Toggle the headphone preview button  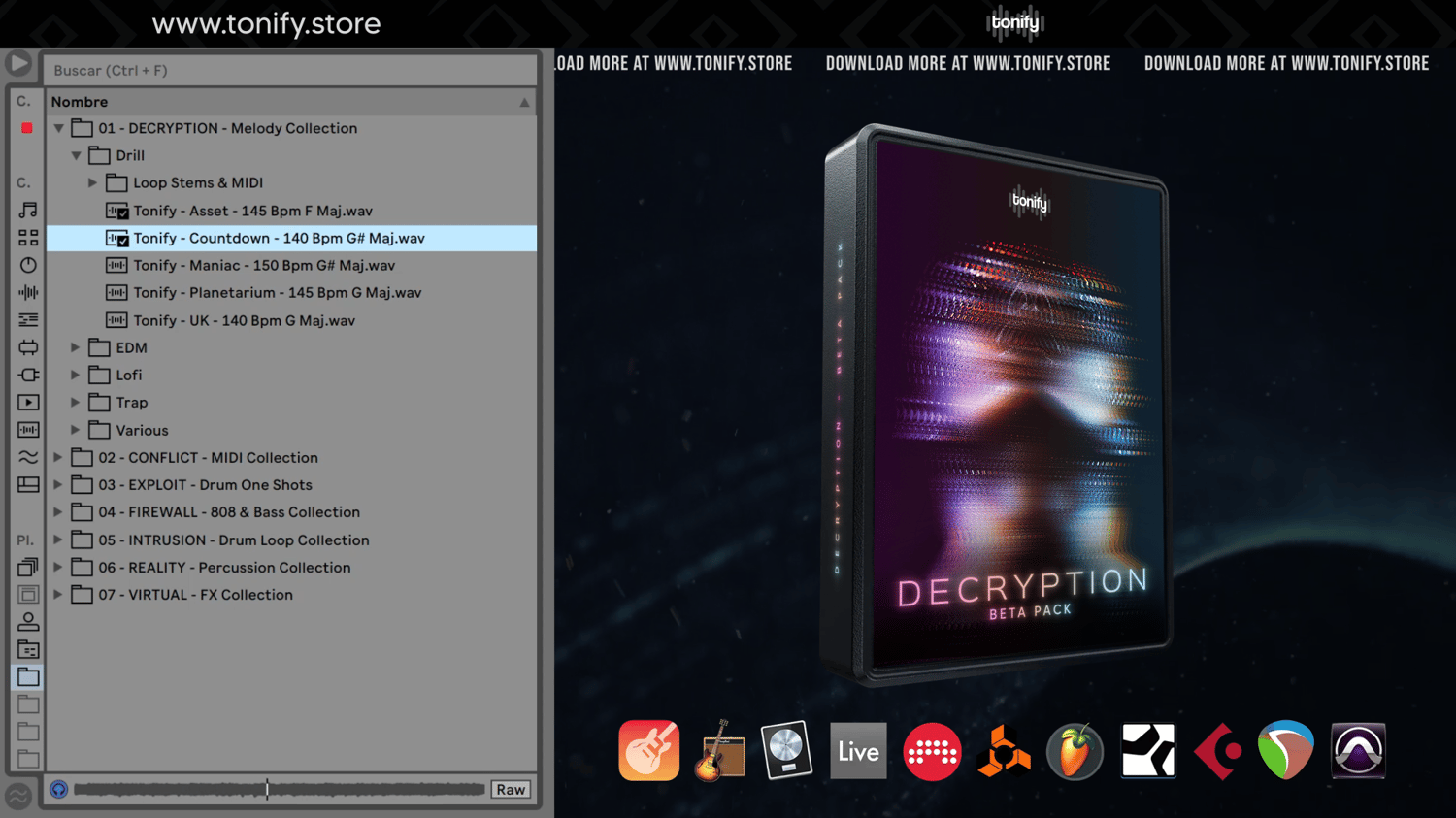(x=59, y=789)
